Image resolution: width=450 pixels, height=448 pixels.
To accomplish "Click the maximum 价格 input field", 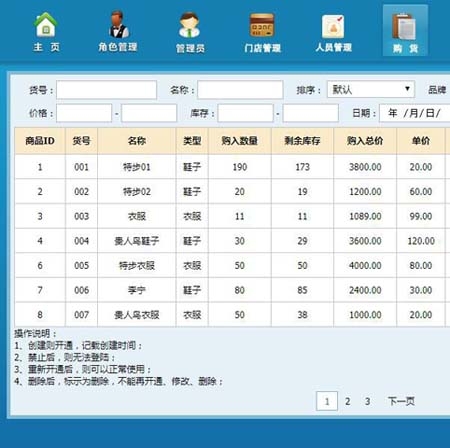I will [x=149, y=113].
